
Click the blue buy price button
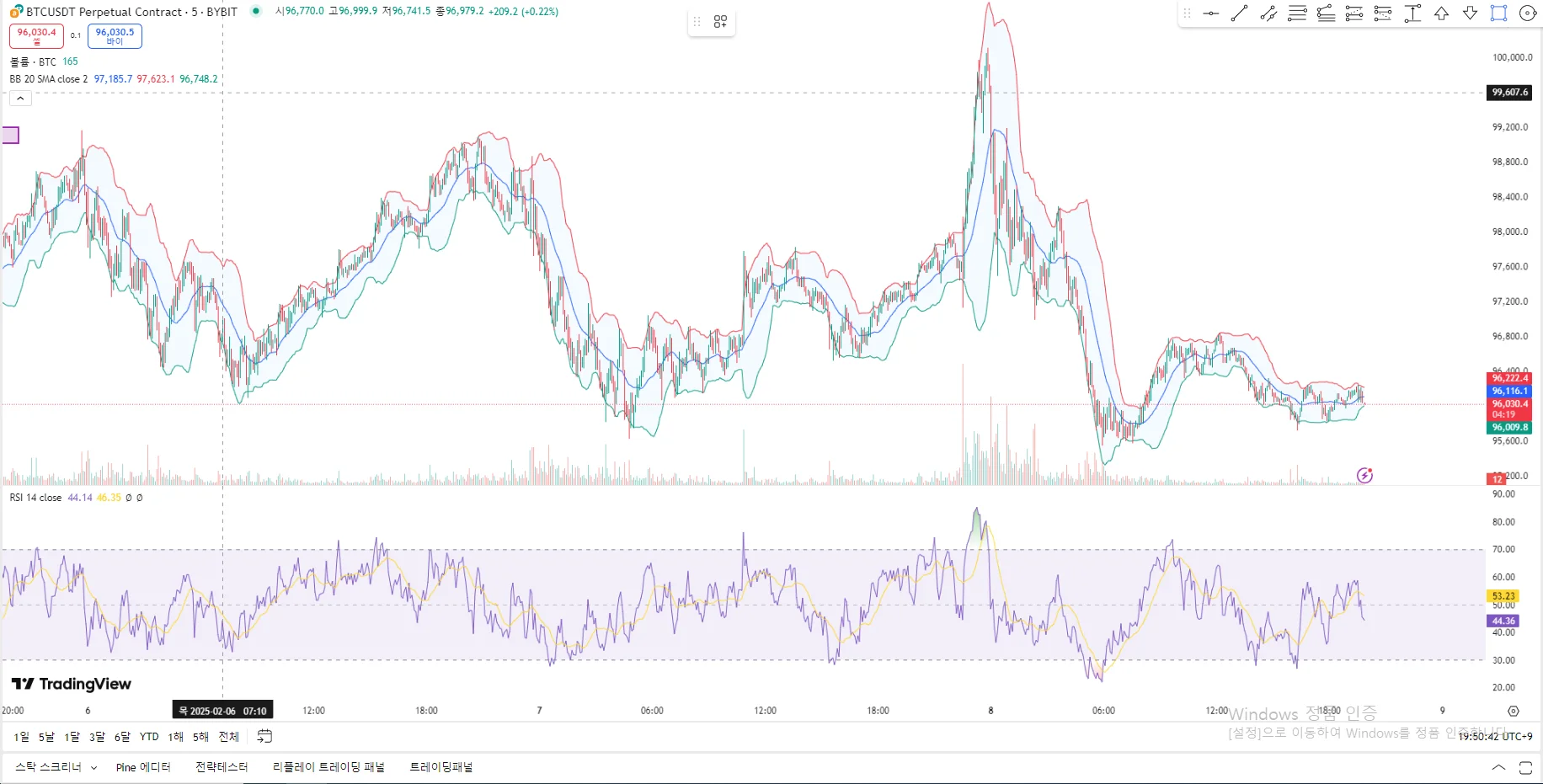pyautogui.click(x=115, y=36)
